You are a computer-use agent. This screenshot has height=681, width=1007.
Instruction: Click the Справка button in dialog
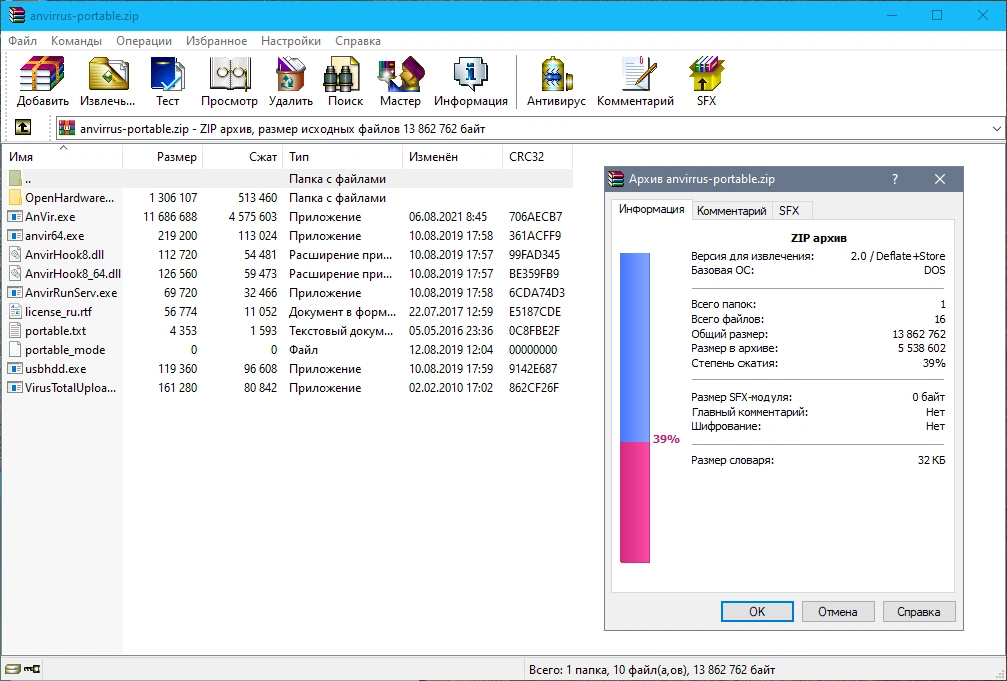(x=918, y=612)
